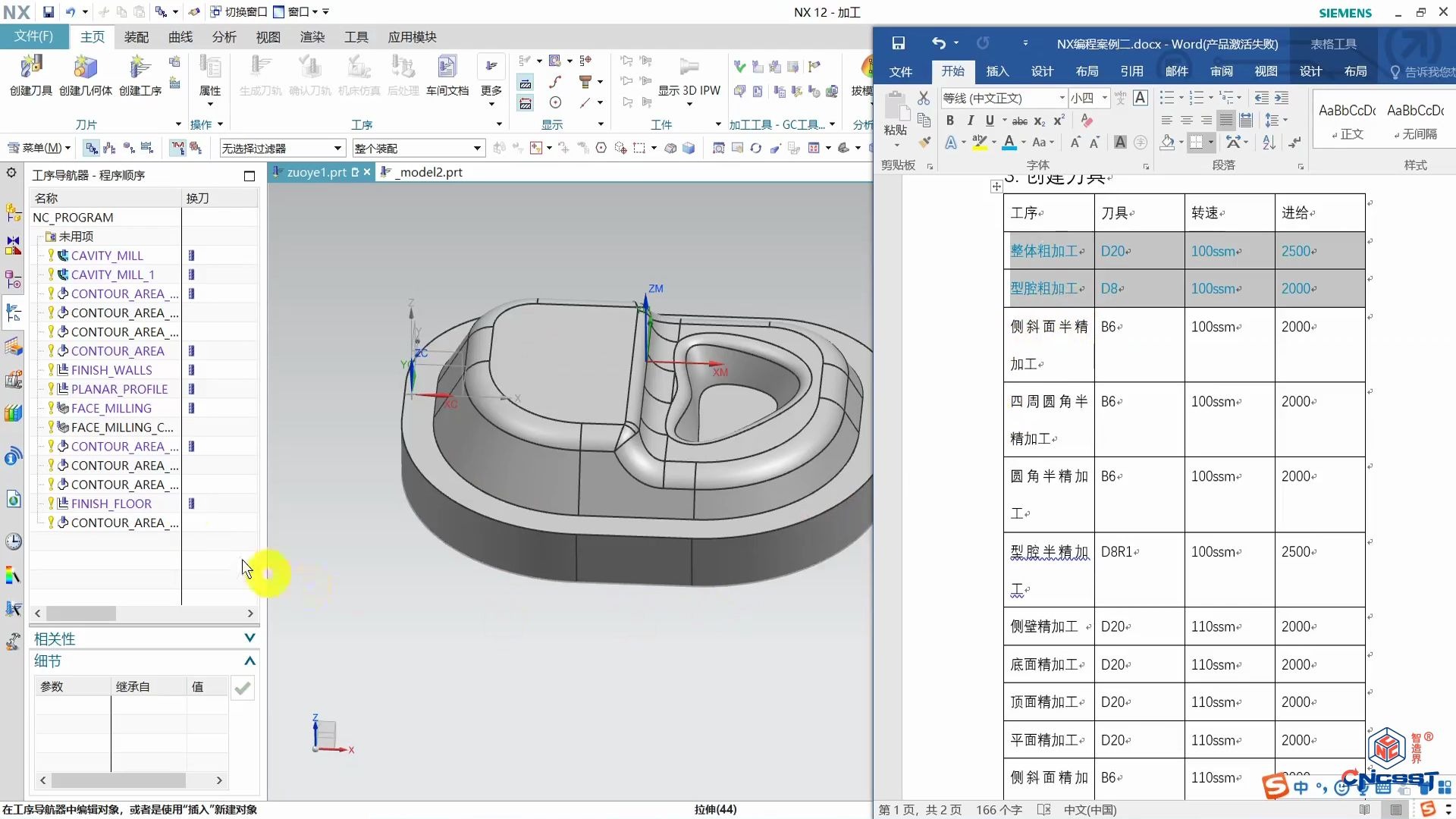
Task: Select CAVITY_MILL_1 operation in navigator
Action: tap(112, 275)
